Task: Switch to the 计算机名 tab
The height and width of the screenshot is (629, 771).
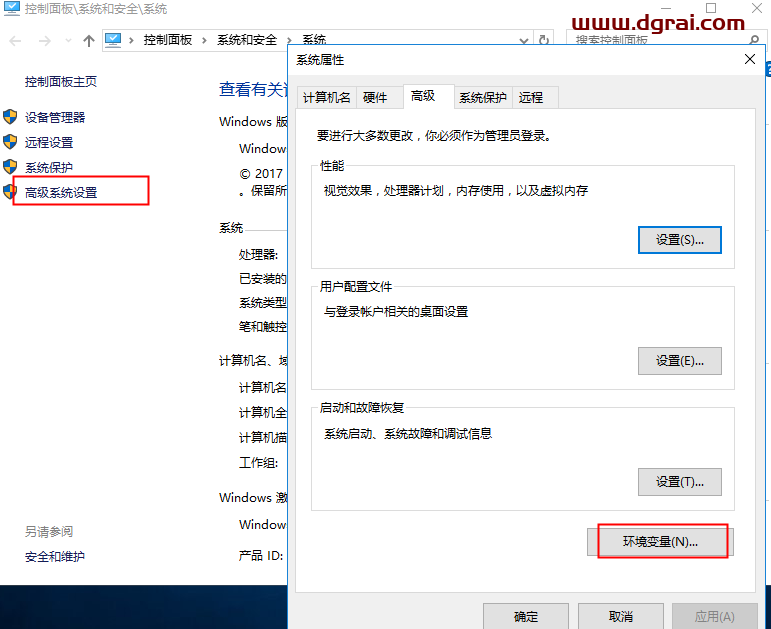Action: pos(327,97)
